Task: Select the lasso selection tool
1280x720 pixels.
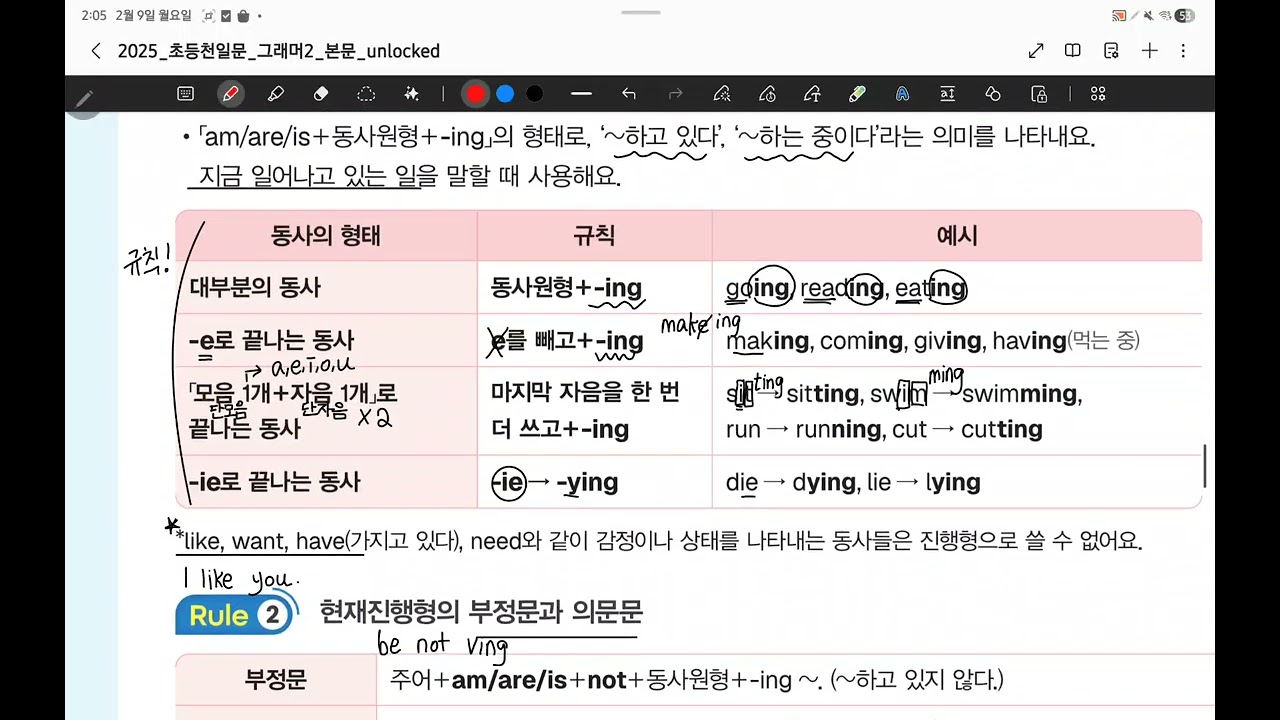Action: click(366, 94)
